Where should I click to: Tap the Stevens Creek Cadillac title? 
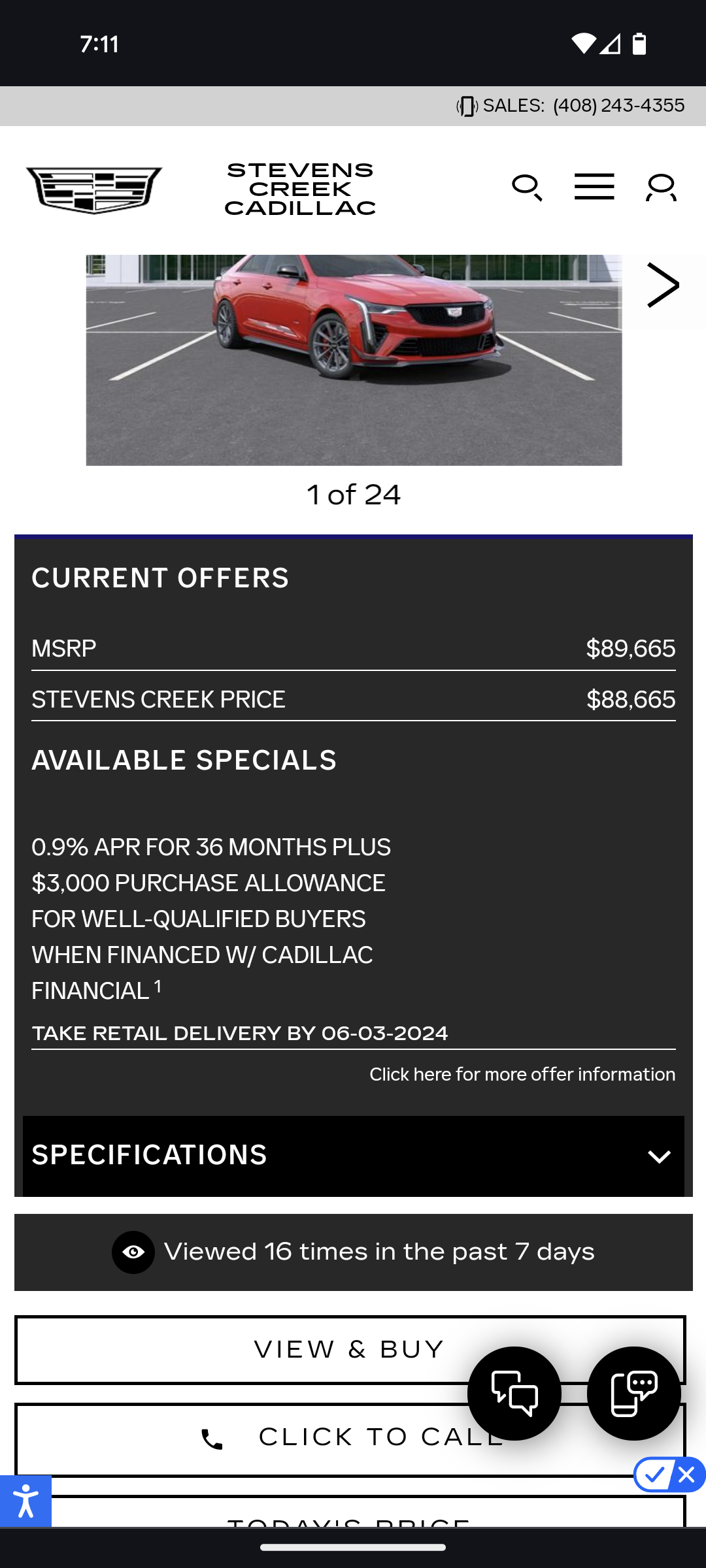coord(300,189)
